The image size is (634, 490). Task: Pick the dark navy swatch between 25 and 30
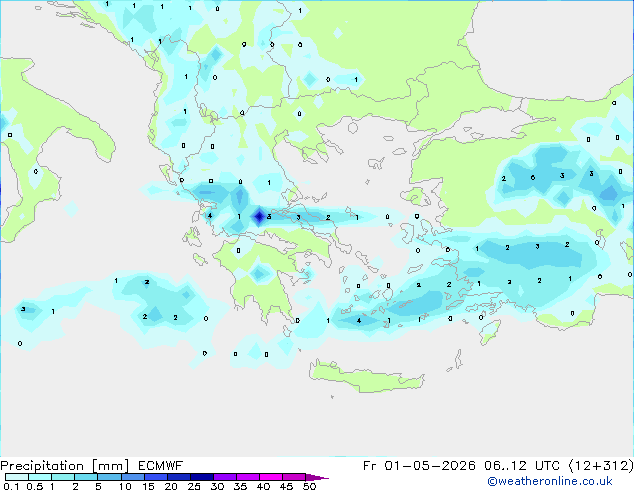(201, 477)
